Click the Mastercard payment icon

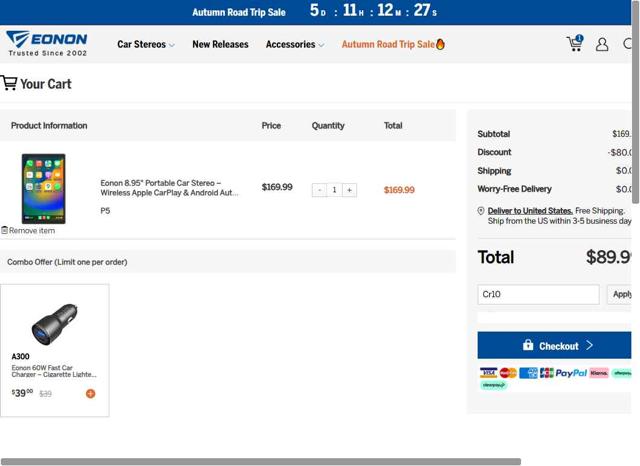[508, 373]
